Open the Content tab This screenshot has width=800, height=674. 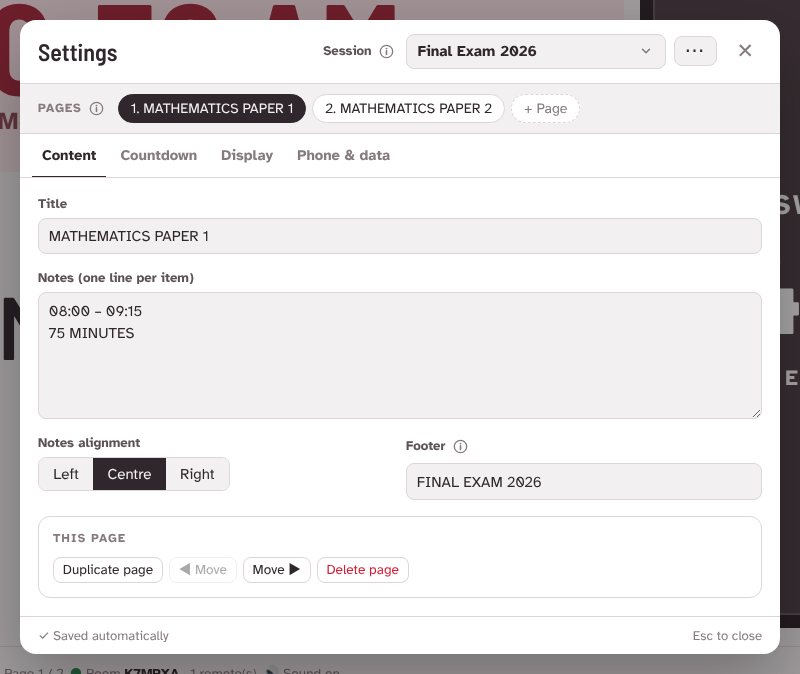pos(69,156)
